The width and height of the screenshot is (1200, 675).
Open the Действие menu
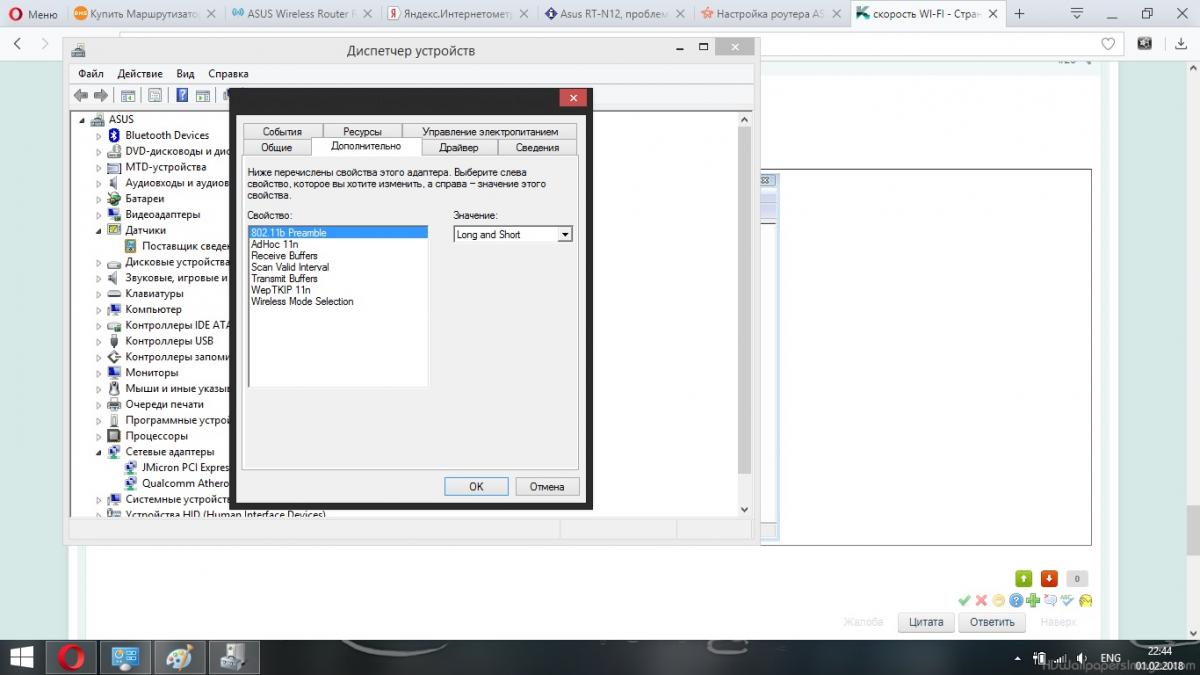pyautogui.click(x=140, y=73)
